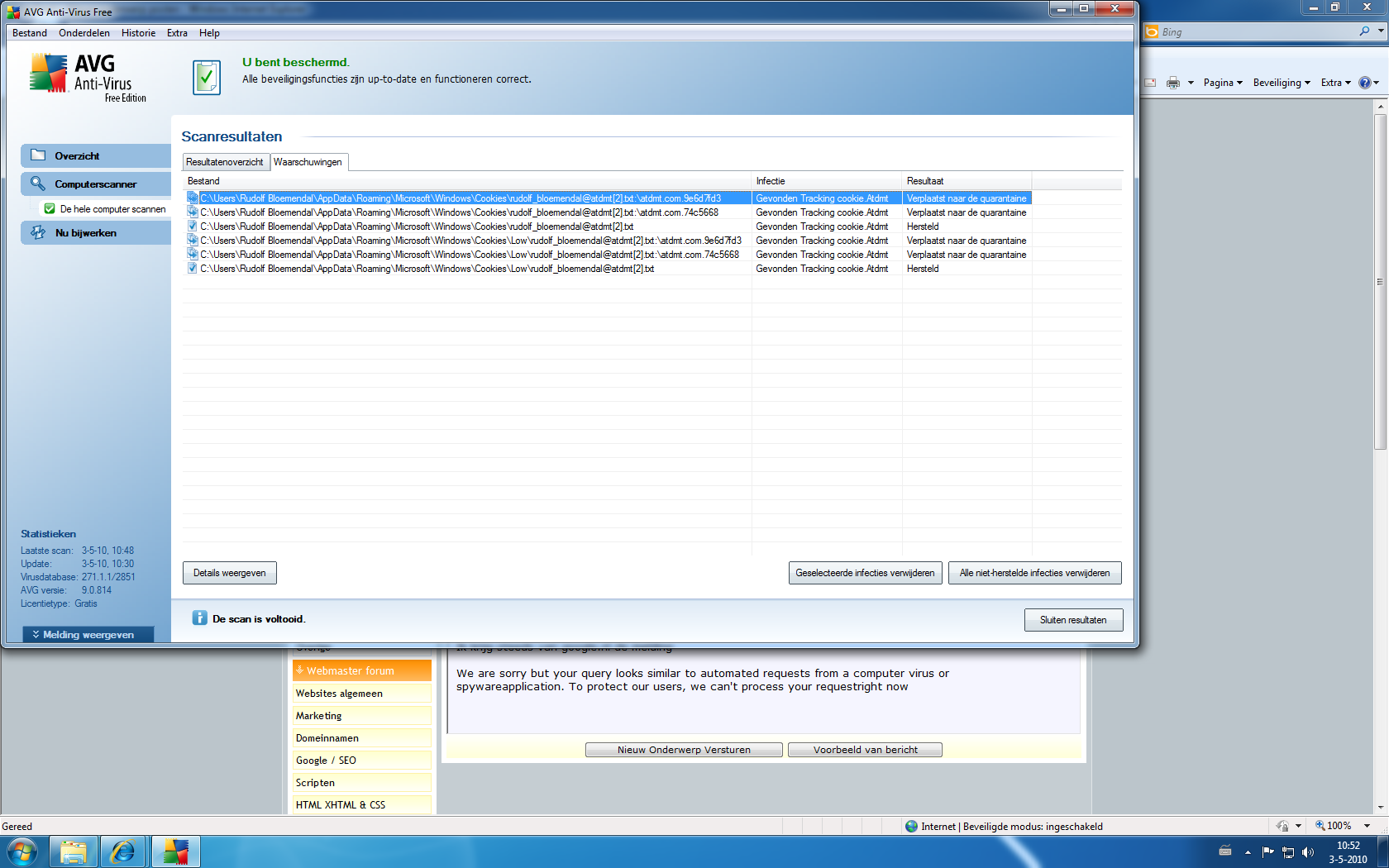Screen dimensions: 1389x868
Task: Open the AVG Help menu
Action: 209,33
